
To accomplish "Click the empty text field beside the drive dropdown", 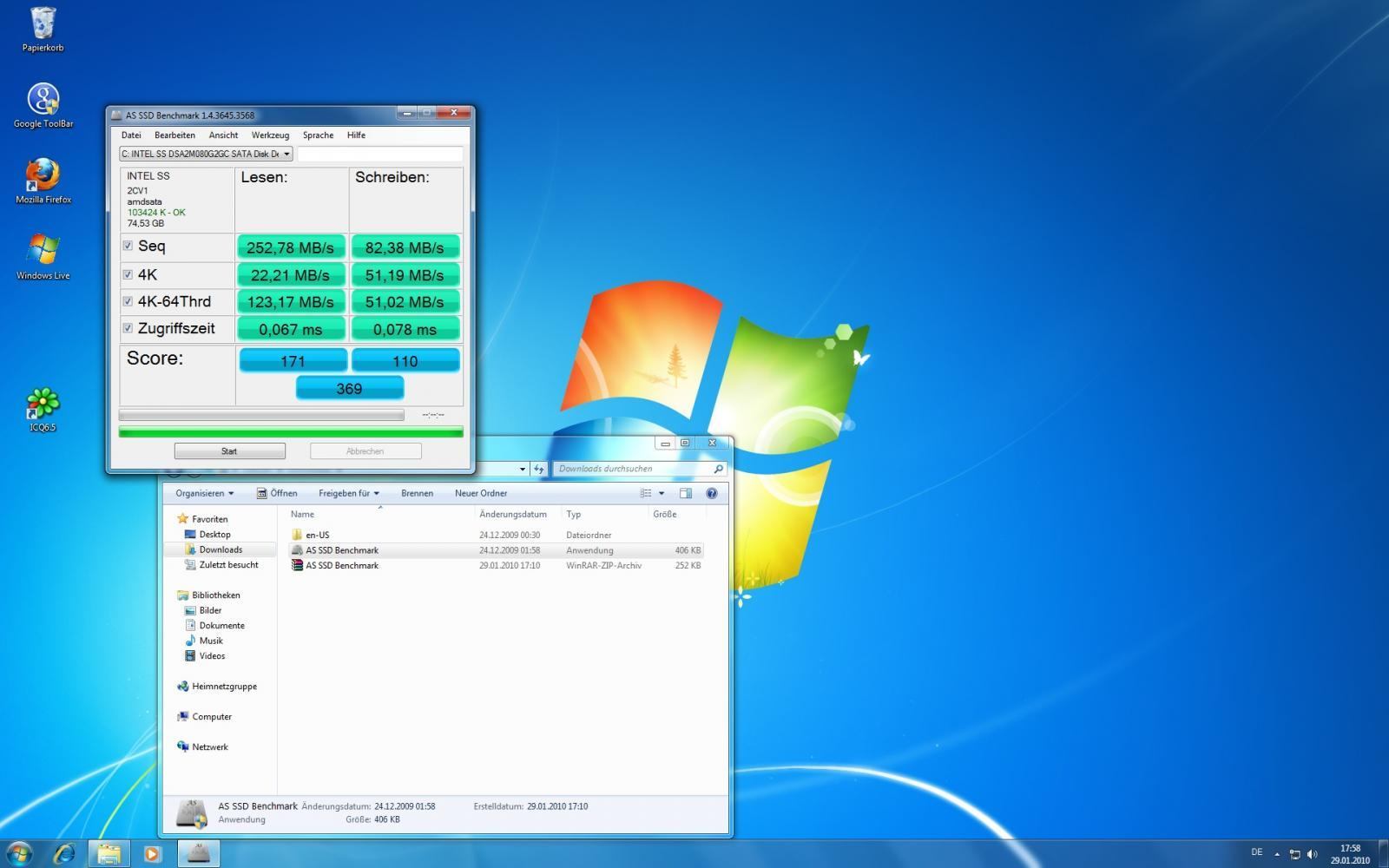I will 380,154.
